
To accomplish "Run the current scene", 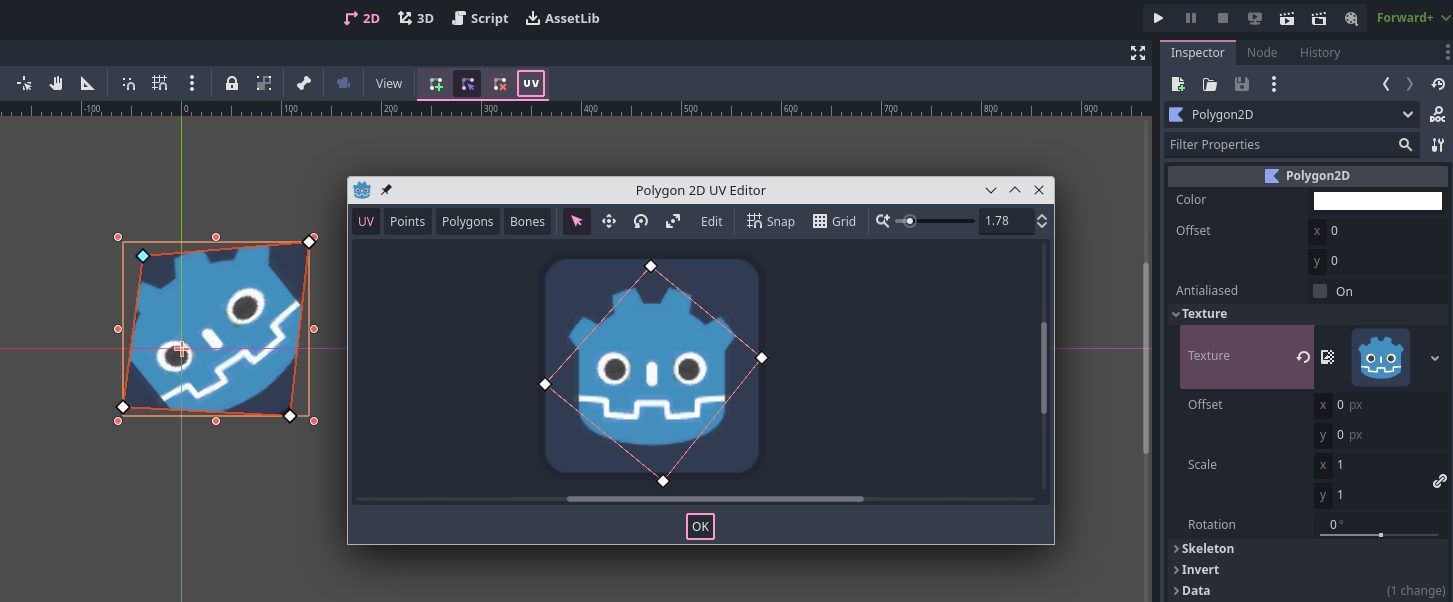I will (x=1287, y=18).
